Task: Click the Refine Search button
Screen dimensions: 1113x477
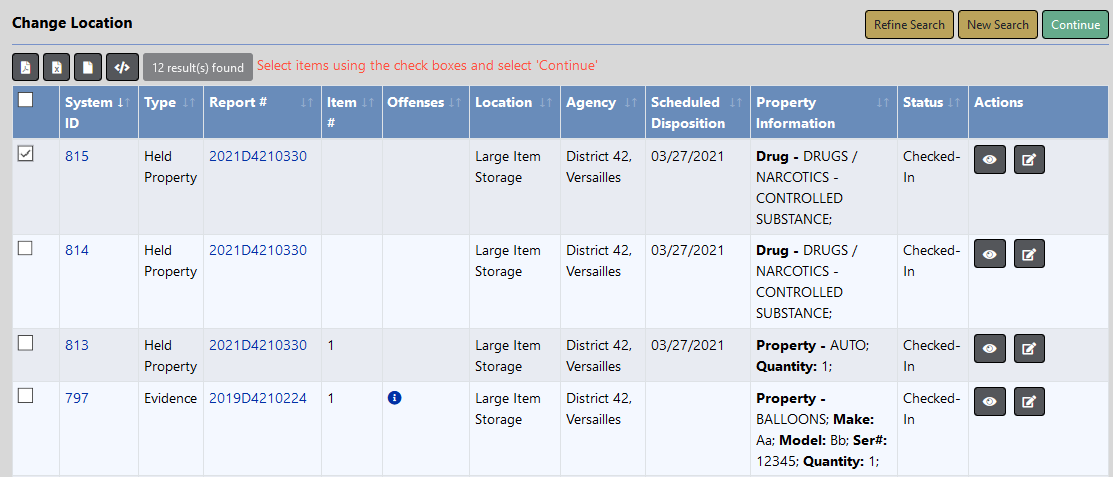Action: click(909, 25)
